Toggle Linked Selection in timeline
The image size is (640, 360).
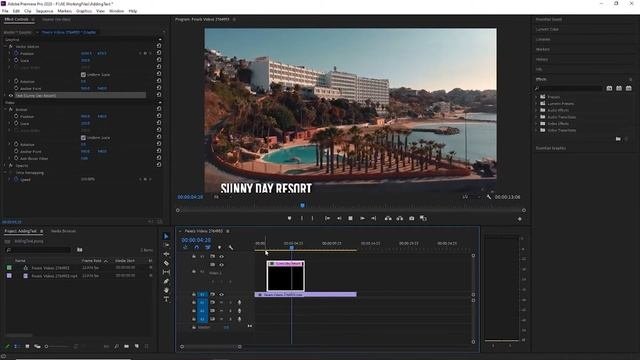(x=208, y=247)
